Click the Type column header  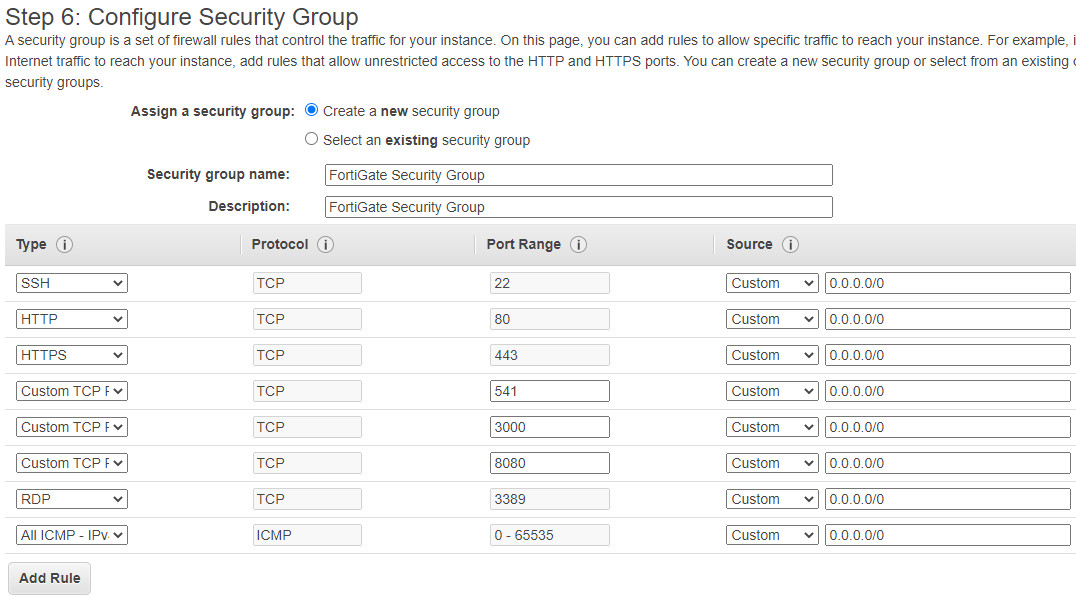tap(31, 245)
